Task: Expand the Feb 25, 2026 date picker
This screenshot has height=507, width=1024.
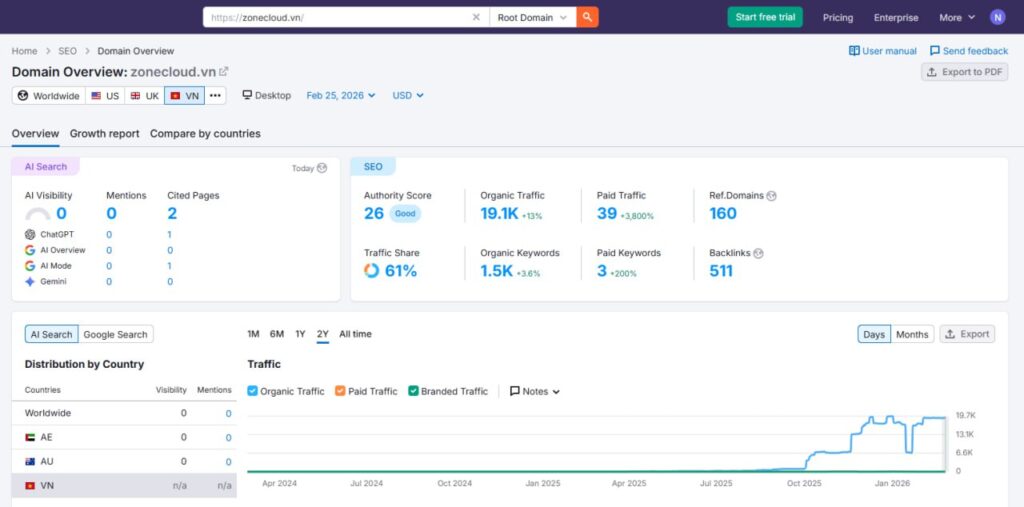Action: (340, 96)
